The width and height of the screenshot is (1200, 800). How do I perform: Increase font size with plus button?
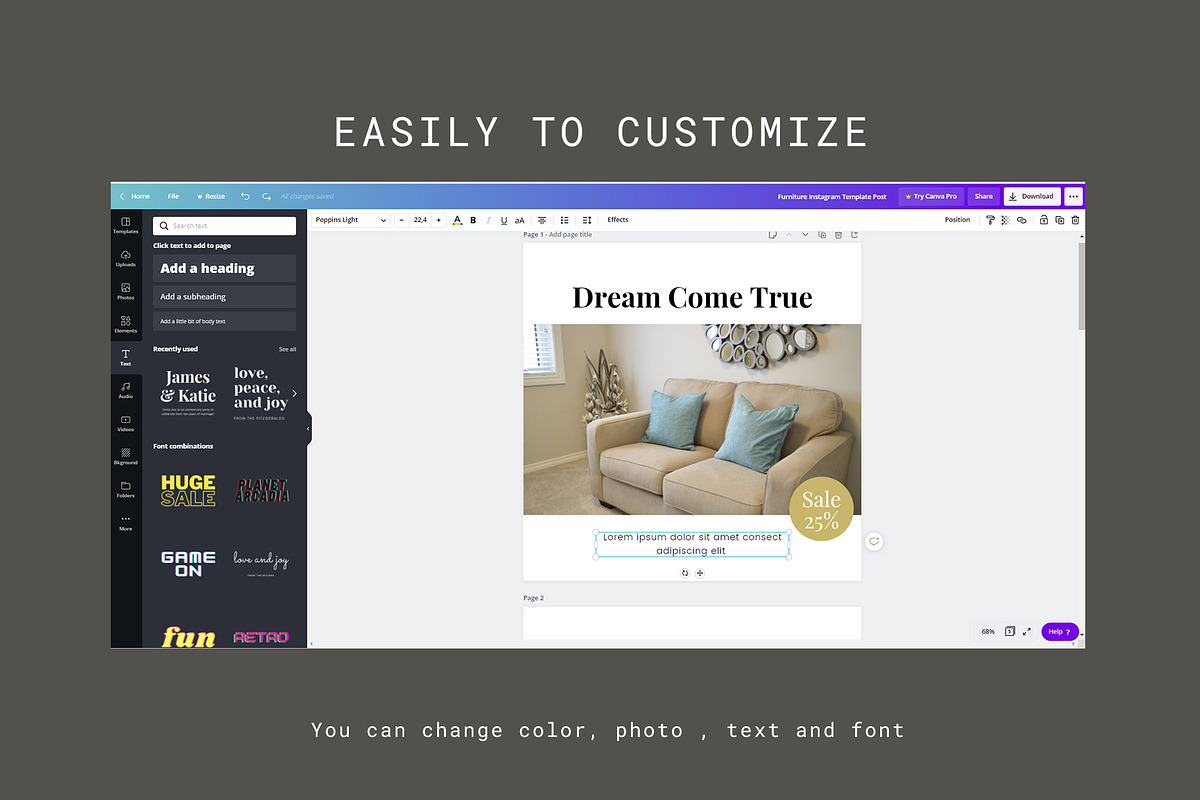438,220
